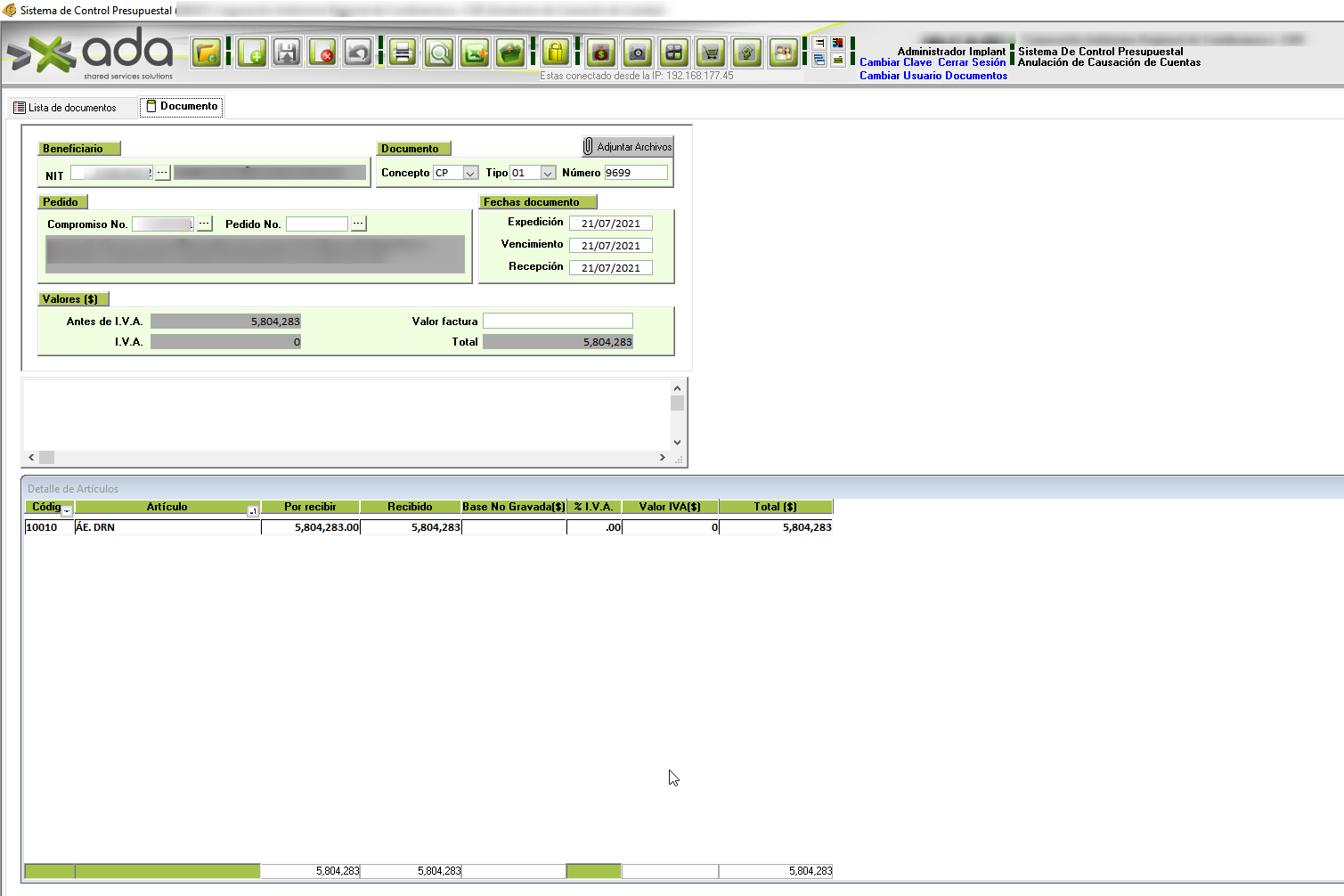The image size is (1344, 896).
Task: Click the shopping cart toolbar icon
Action: pos(710,53)
